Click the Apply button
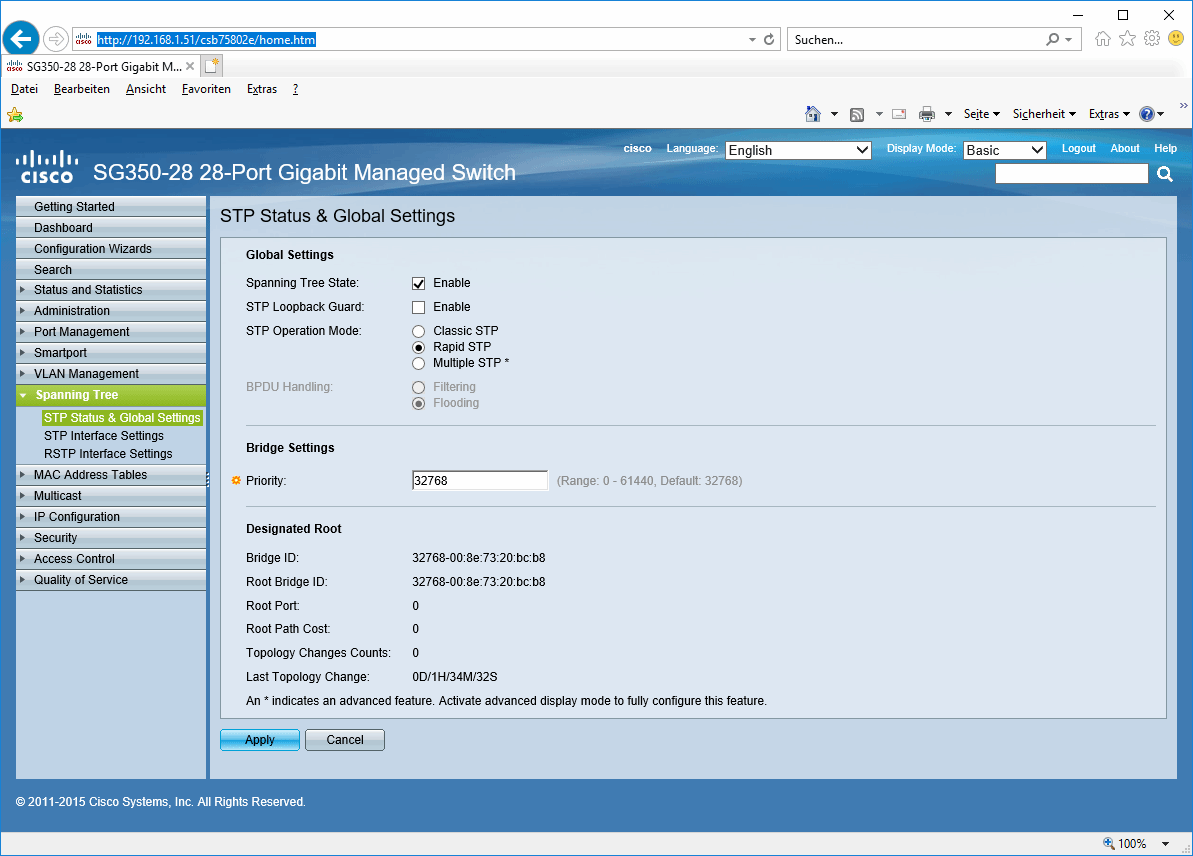The height and width of the screenshot is (856, 1193). click(x=259, y=739)
